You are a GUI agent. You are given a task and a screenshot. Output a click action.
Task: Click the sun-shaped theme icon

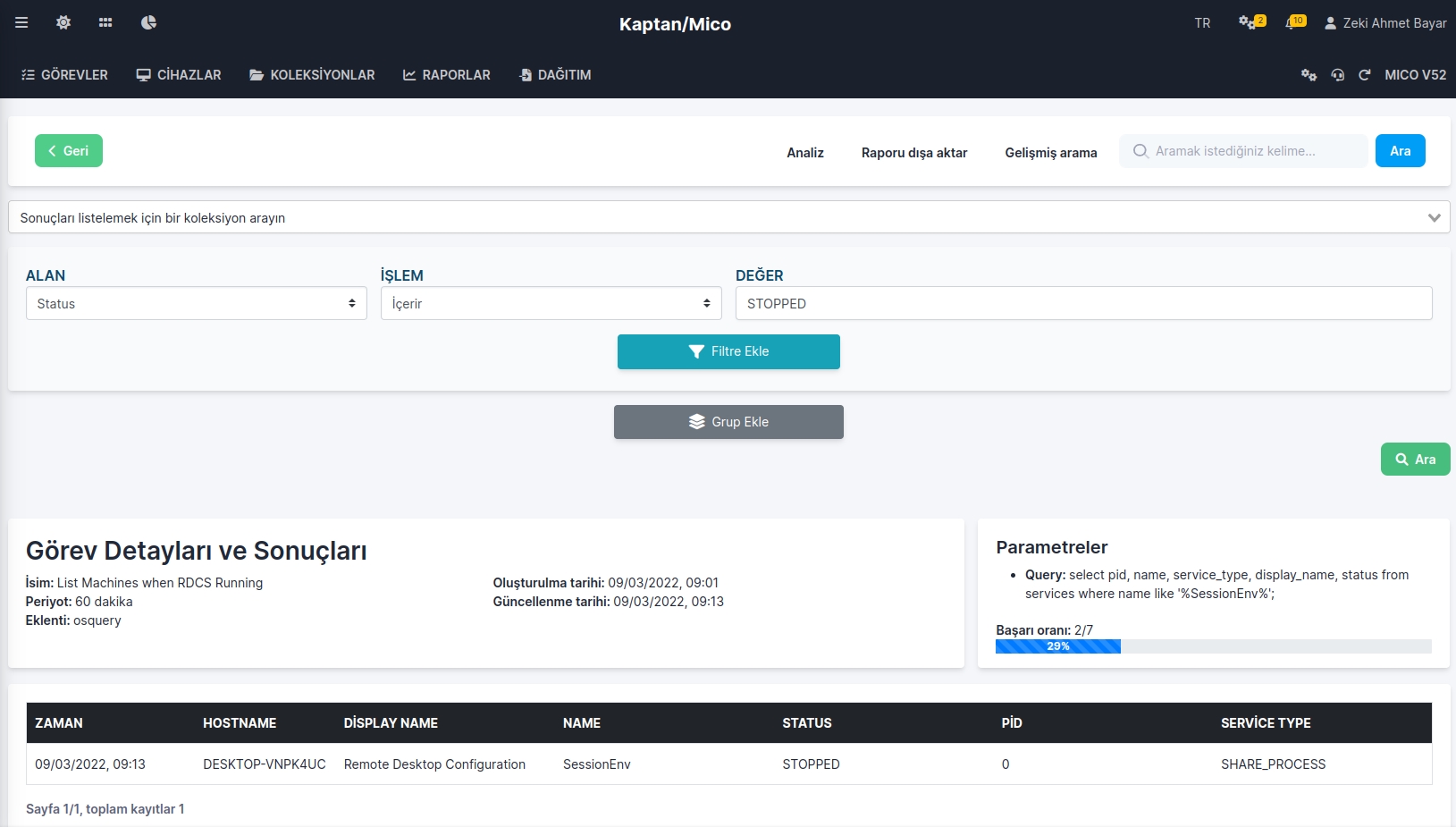pyautogui.click(x=63, y=22)
